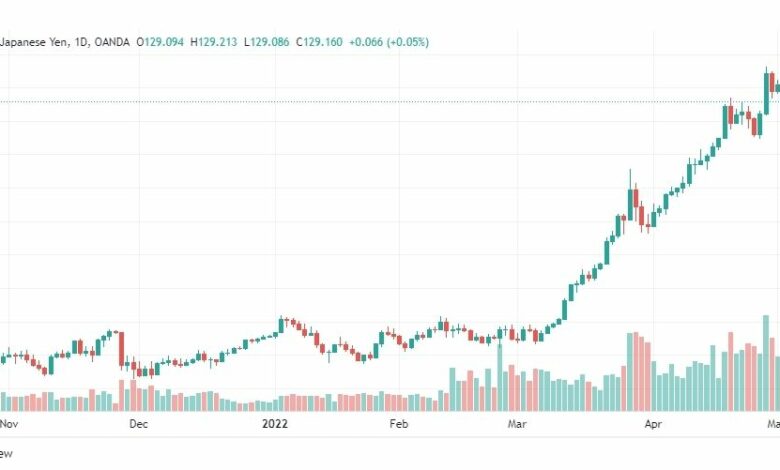Click the OANDA source label
This screenshot has height=470, width=780.
[112, 42]
